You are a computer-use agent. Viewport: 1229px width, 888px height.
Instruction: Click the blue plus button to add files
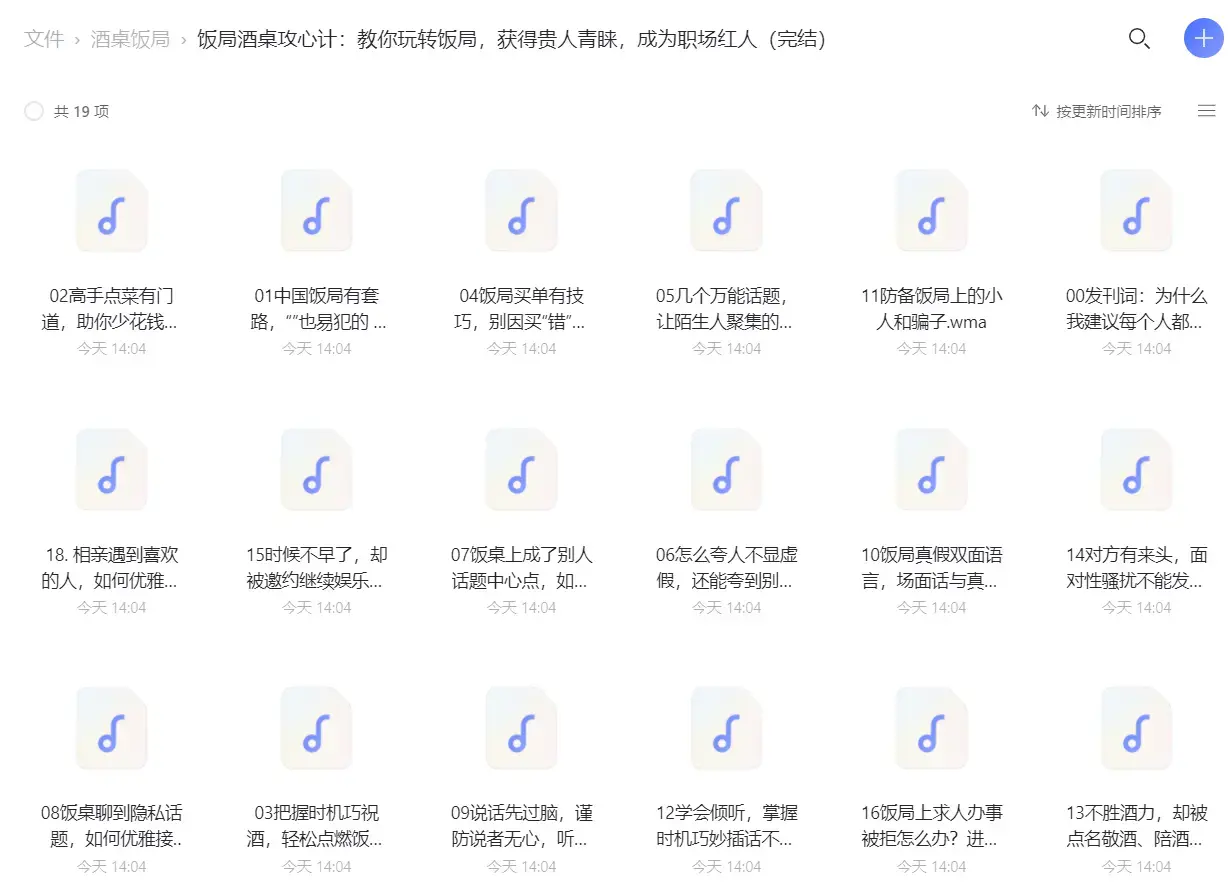pos(1202,39)
